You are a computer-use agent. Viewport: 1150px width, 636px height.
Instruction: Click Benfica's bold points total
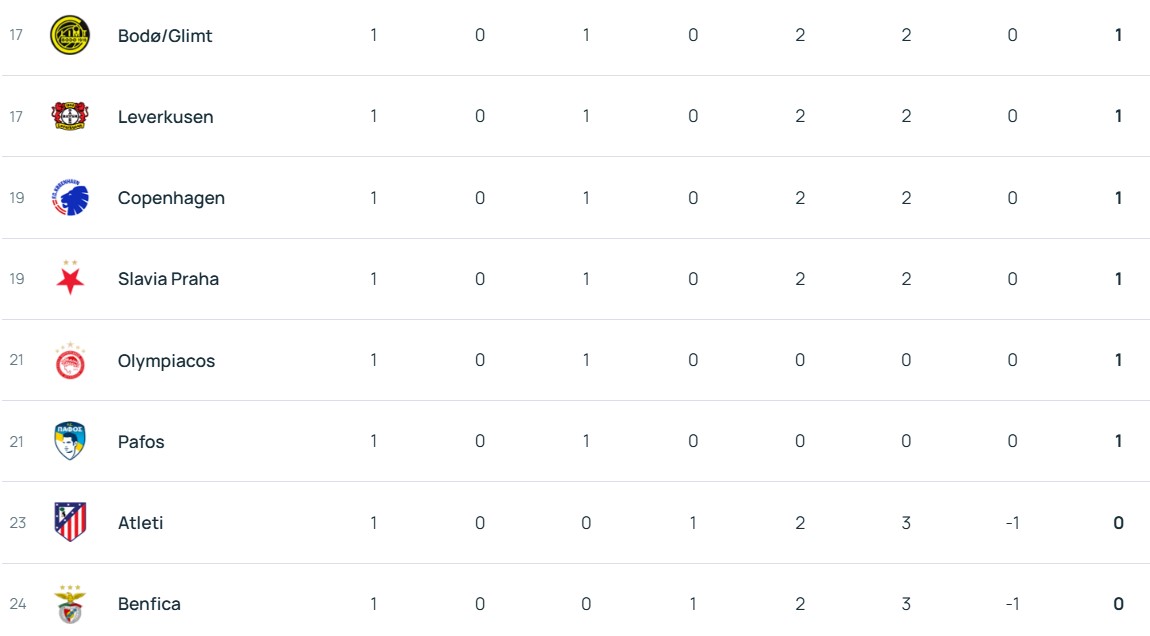coord(1118,604)
